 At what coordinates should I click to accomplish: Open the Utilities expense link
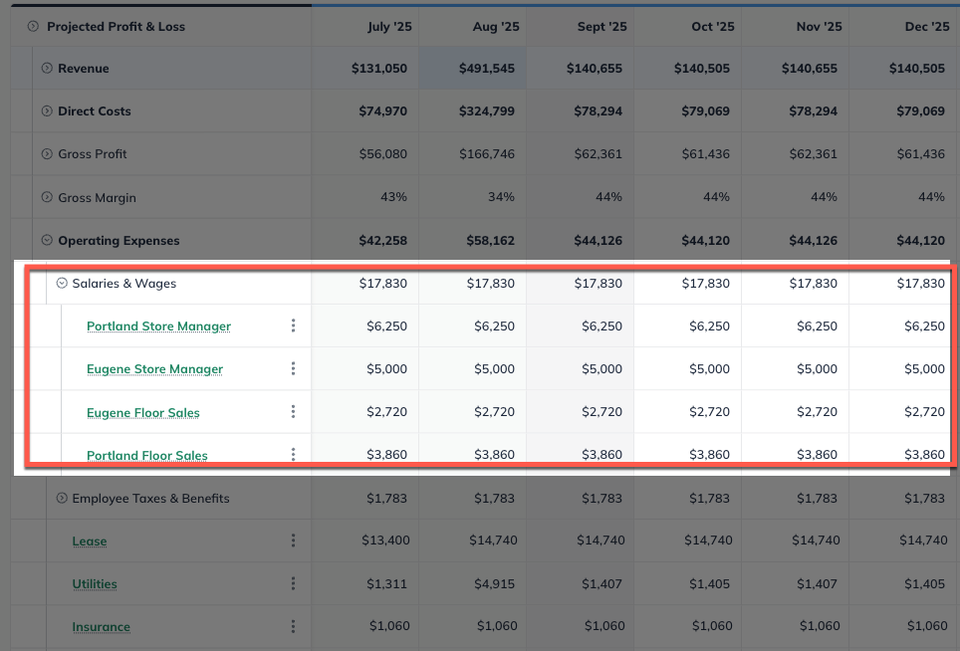point(94,584)
